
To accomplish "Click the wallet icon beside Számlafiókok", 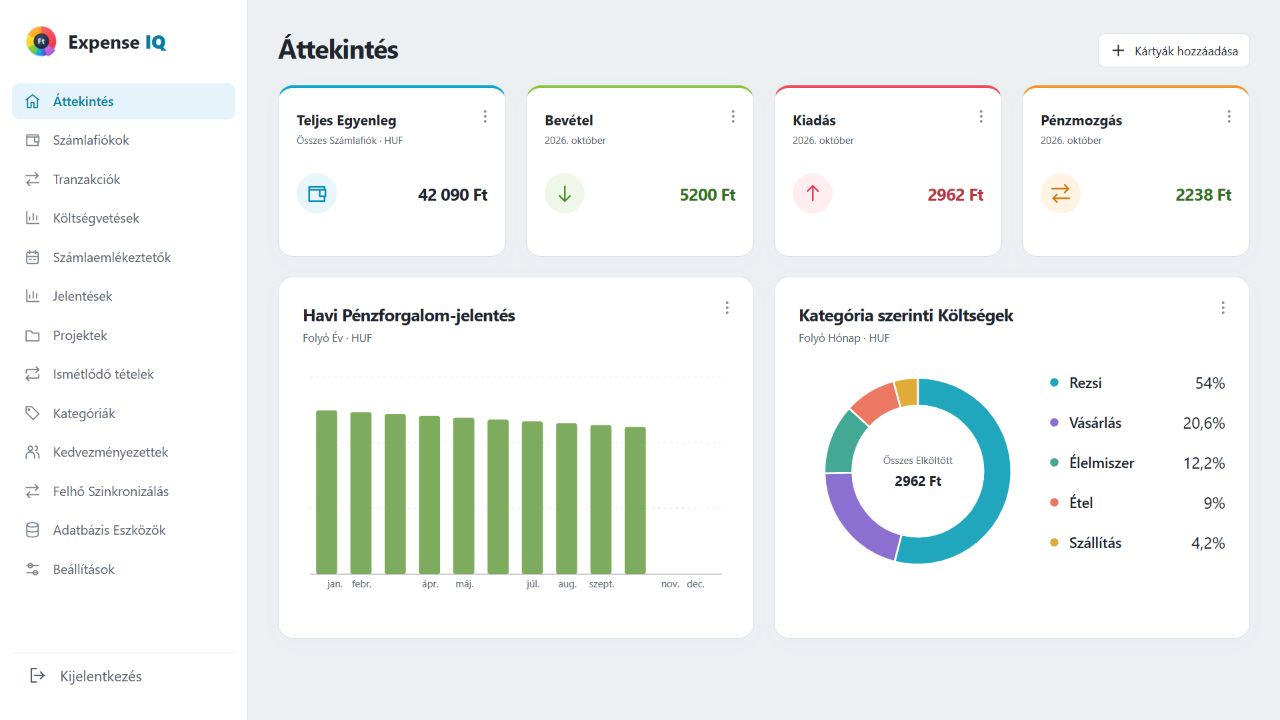I will pyautogui.click(x=33, y=140).
